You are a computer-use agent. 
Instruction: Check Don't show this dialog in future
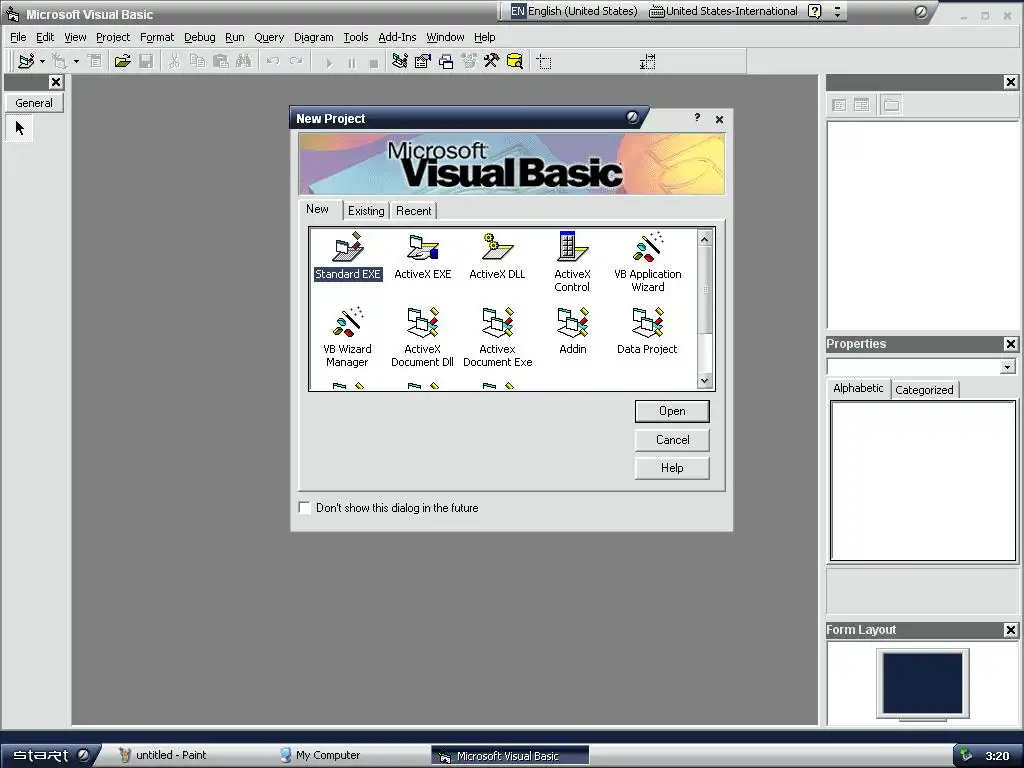coord(304,507)
